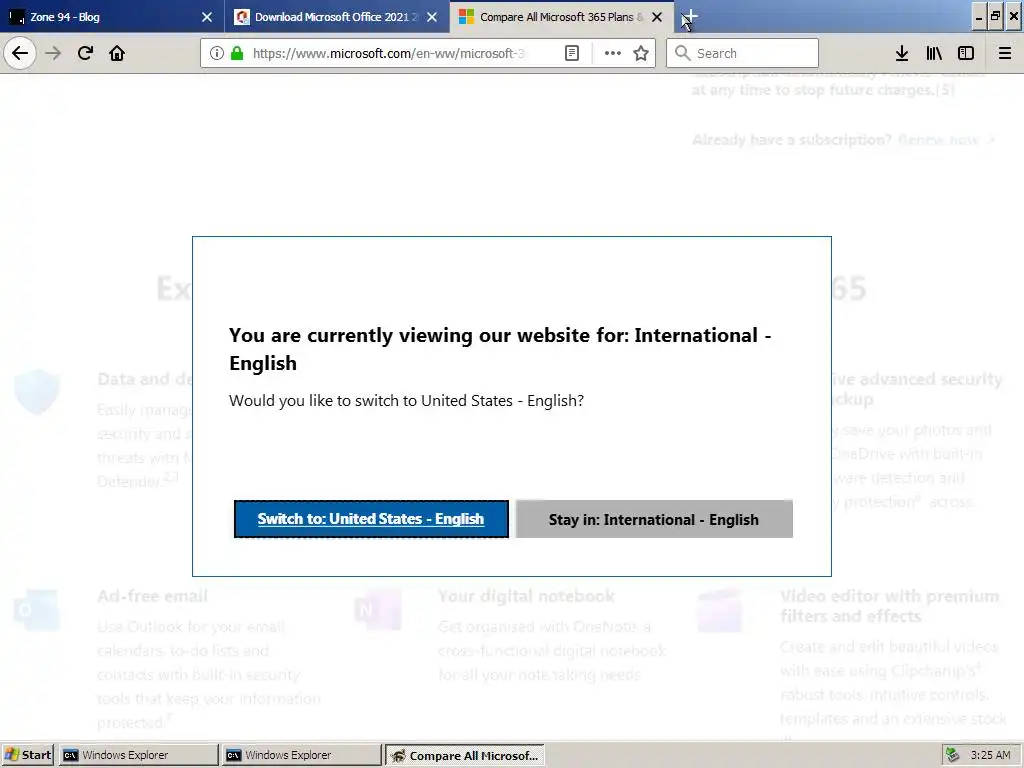Toggle reader view in address bar

pos(571,53)
